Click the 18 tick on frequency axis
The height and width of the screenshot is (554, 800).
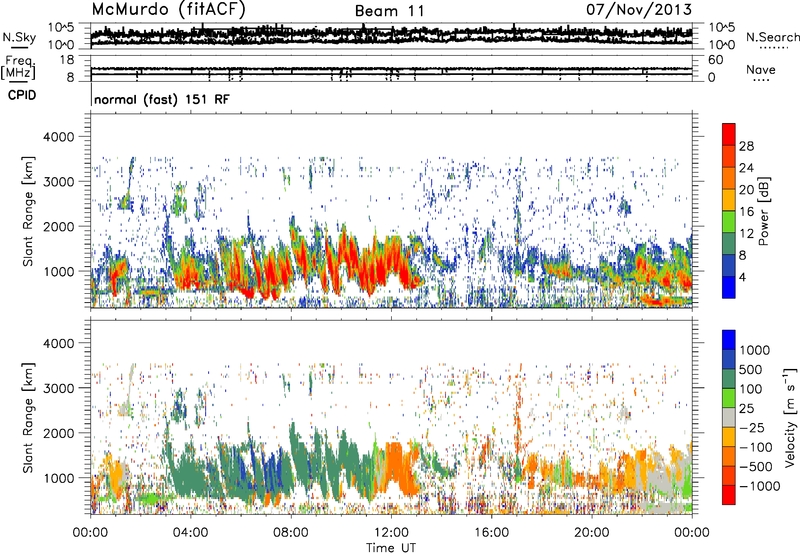tap(67, 60)
